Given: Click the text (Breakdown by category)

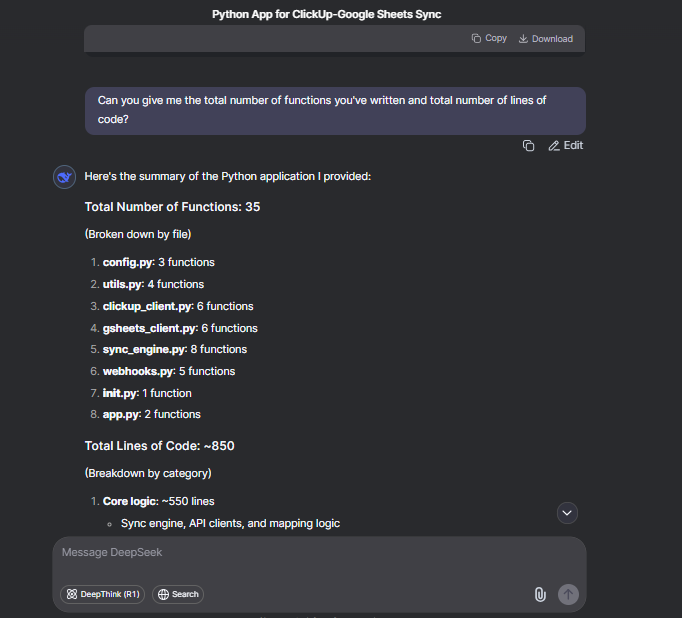Looking at the screenshot, I should click(148, 473).
